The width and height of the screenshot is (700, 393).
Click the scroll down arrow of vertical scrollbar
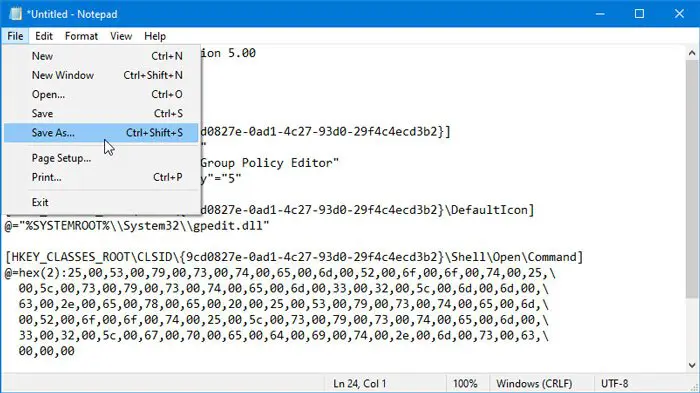(692, 365)
